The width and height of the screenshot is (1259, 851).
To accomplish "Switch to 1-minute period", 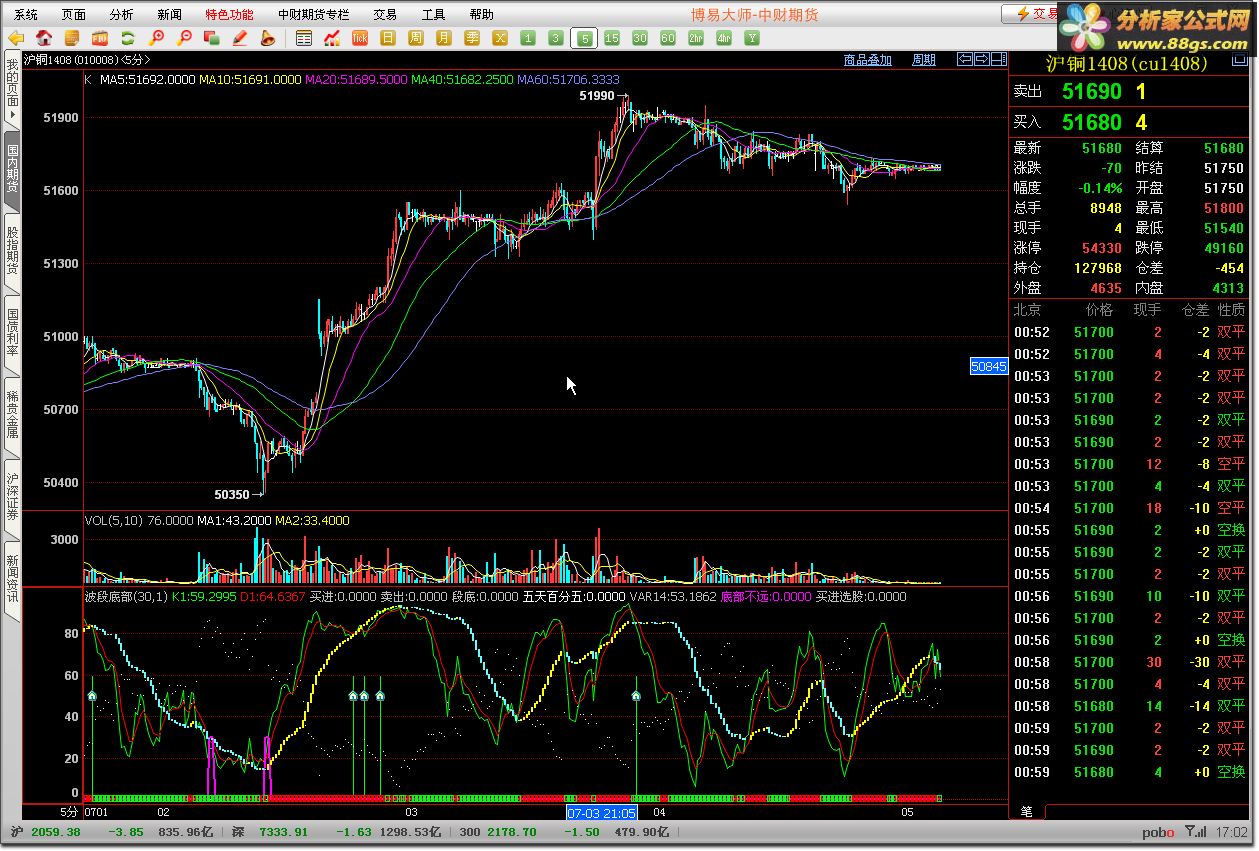I will (x=528, y=38).
